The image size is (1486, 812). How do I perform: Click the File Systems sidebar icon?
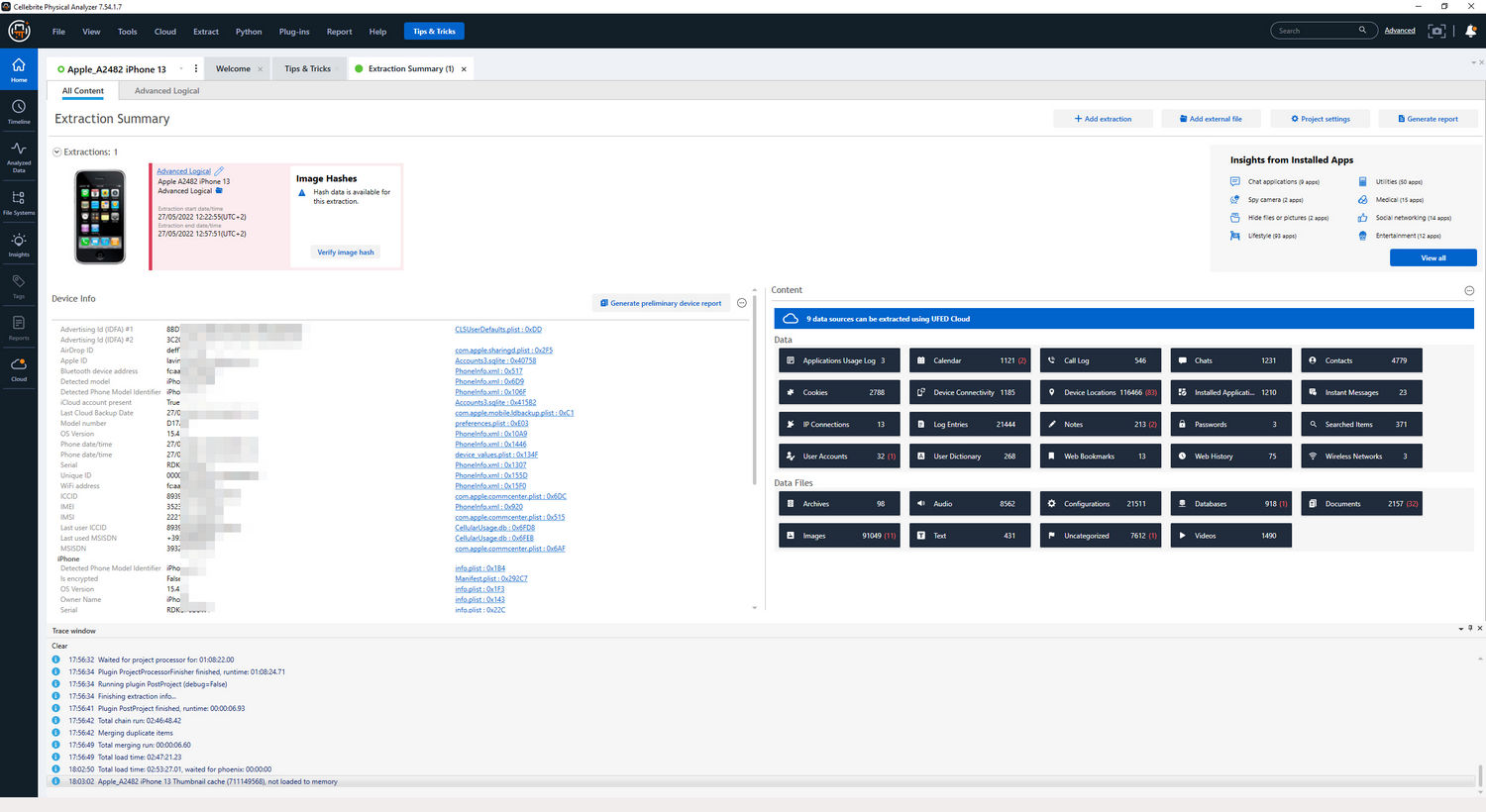pos(19,202)
